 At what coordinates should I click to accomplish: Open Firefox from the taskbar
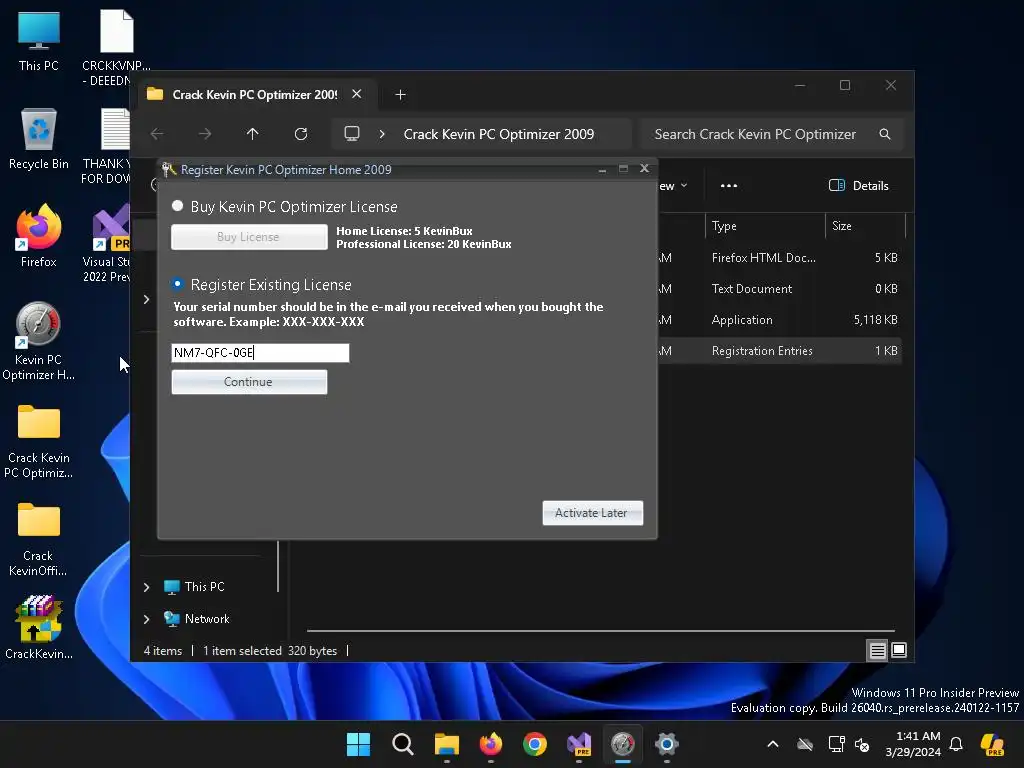(490, 744)
